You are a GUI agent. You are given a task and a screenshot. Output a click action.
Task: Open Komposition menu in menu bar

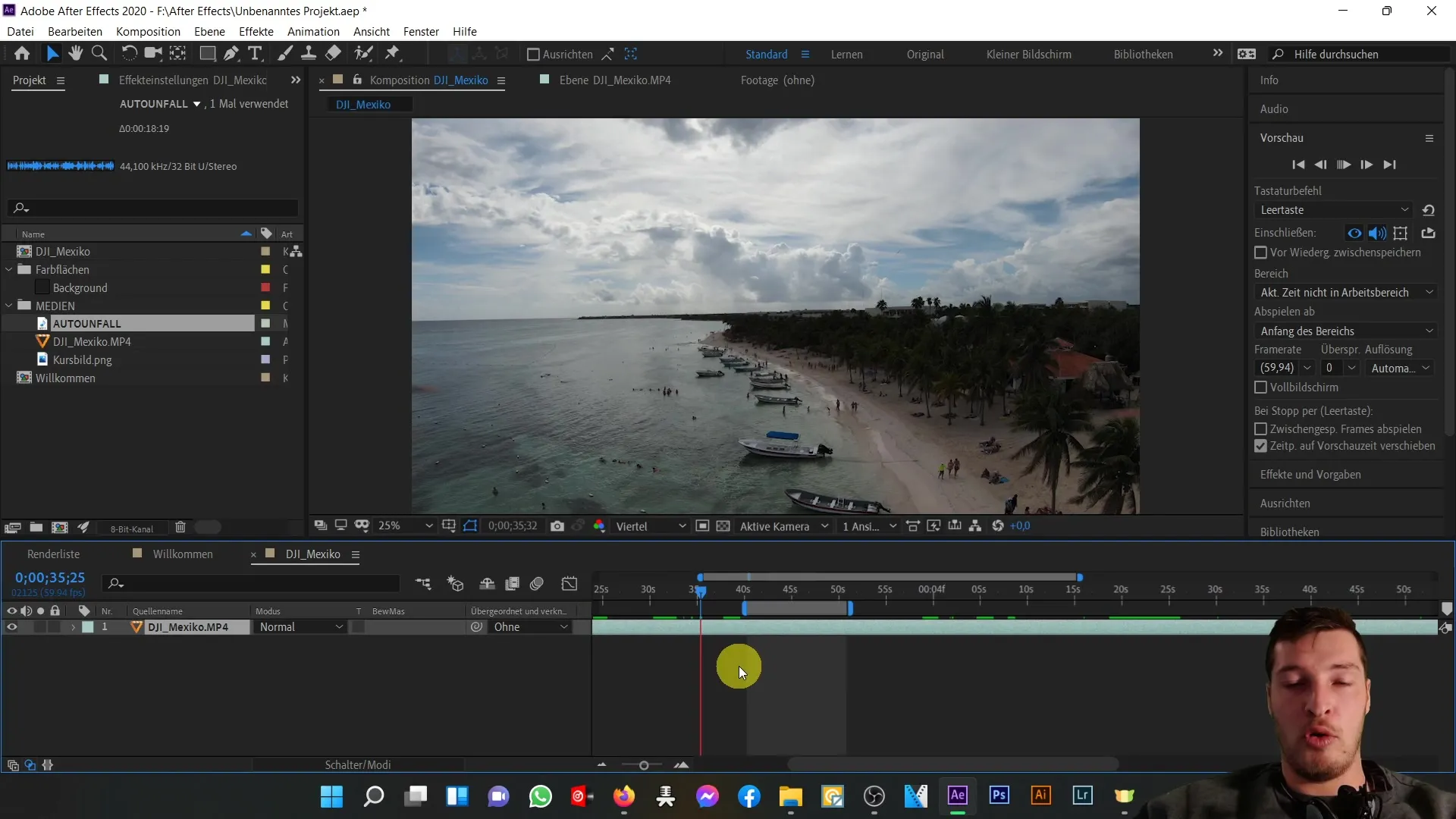point(147,31)
